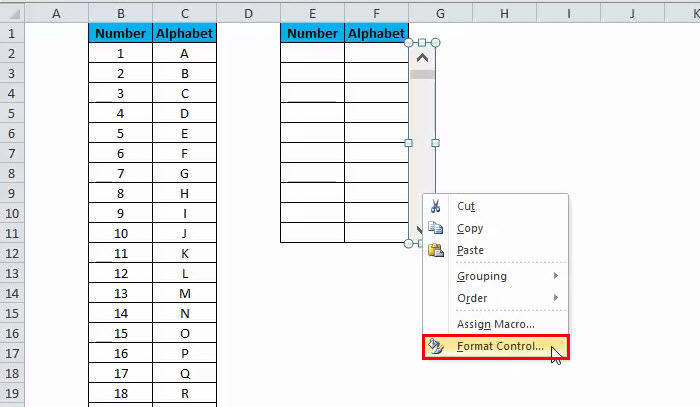Select row 1 header
The width and height of the screenshot is (700, 407).
[12, 33]
